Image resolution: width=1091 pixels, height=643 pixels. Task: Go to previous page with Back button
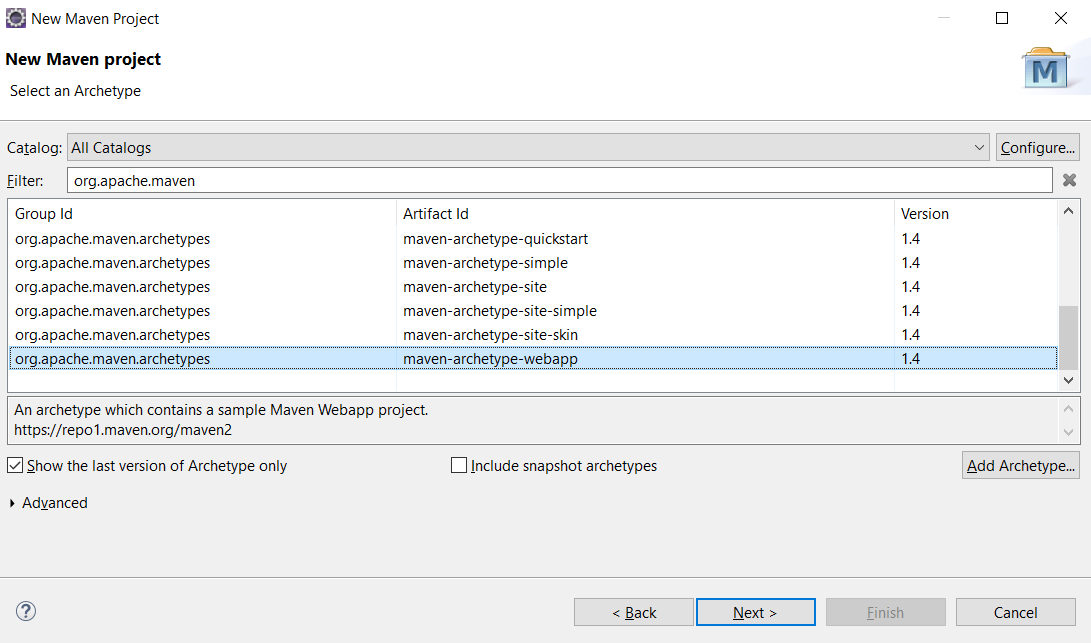[x=634, y=612]
